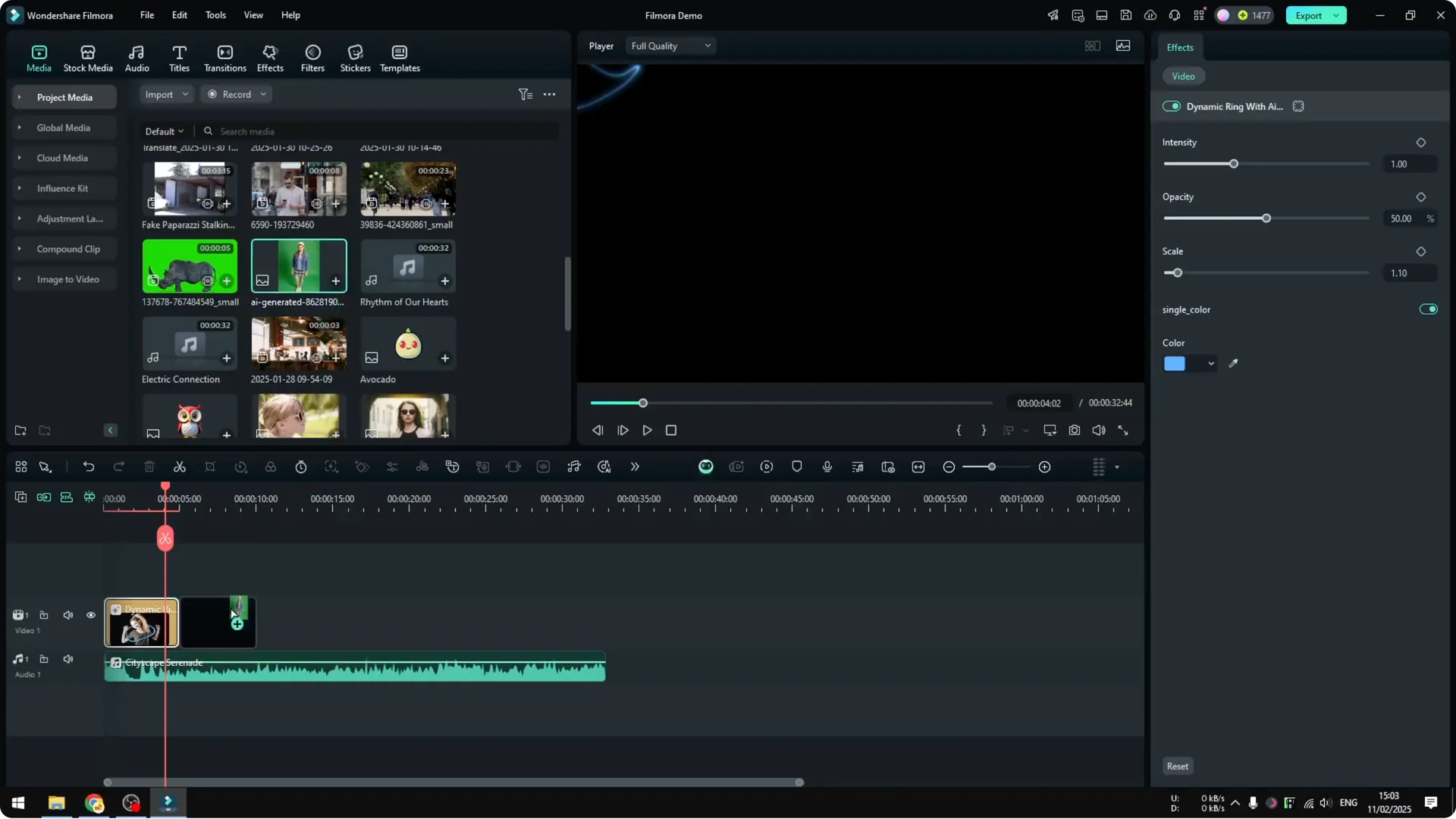The width and height of the screenshot is (1456, 819).
Task: Select the Voiceover microphone icon
Action: click(x=827, y=466)
